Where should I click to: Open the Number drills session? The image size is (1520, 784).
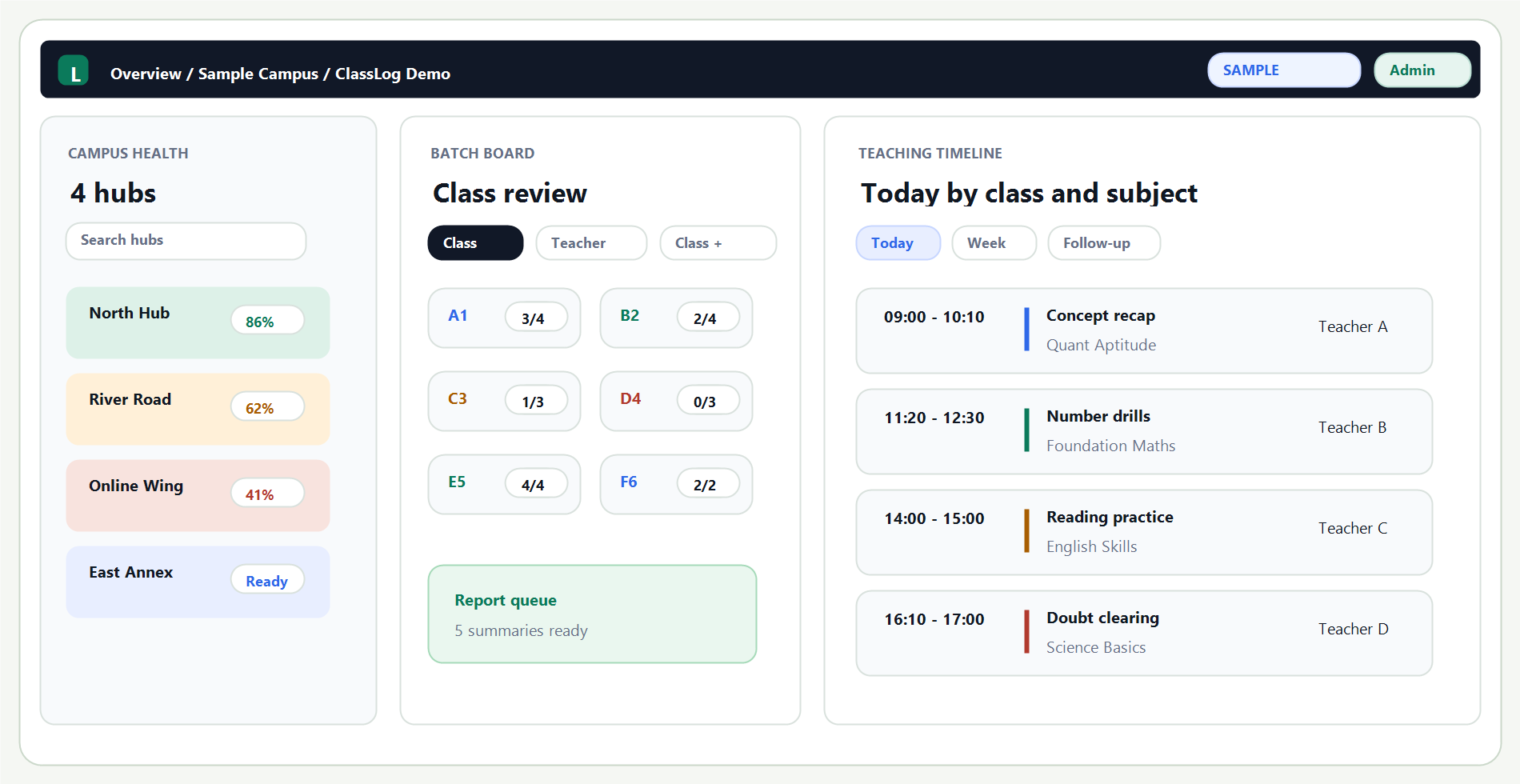point(1144,431)
